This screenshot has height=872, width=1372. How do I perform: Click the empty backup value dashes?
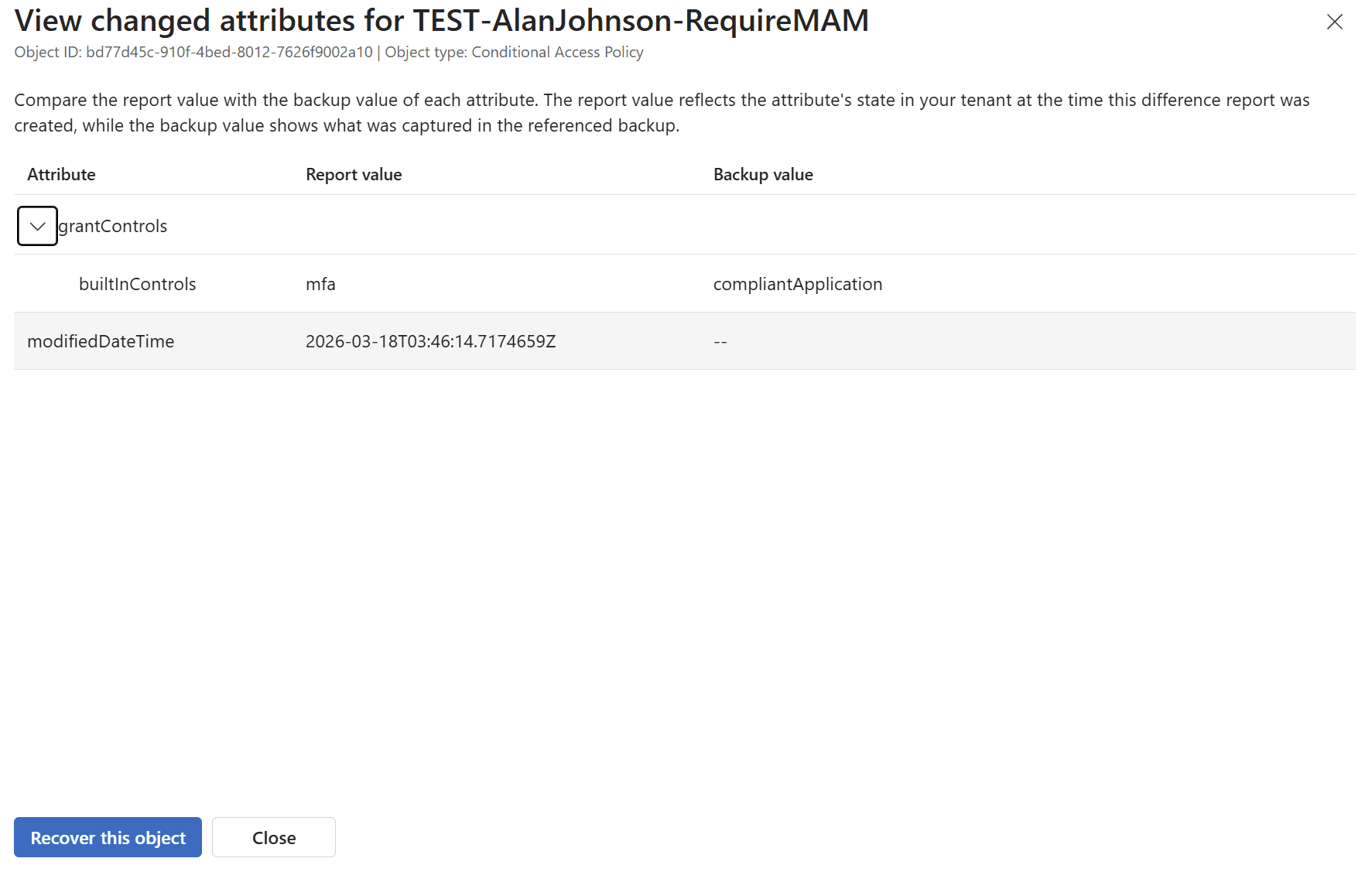pos(720,341)
